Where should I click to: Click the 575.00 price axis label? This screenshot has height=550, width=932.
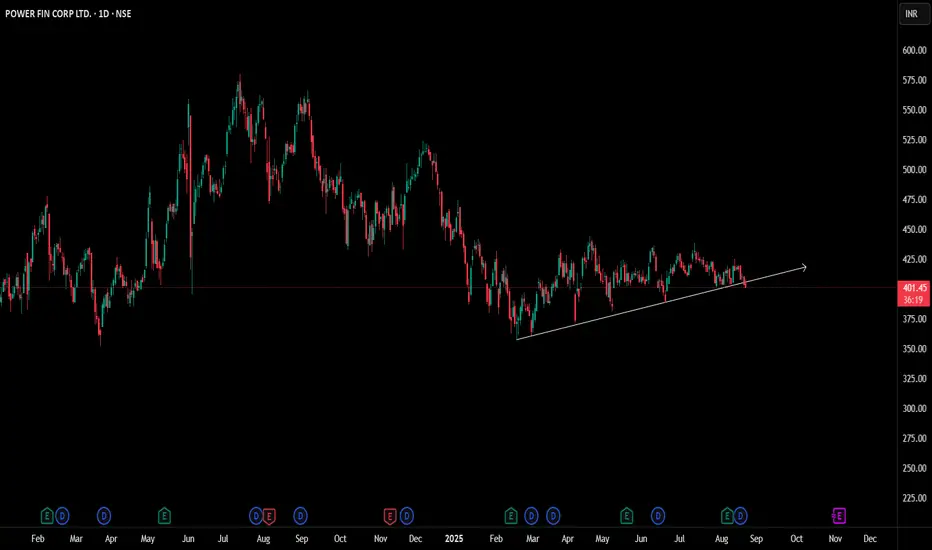tap(914, 80)
